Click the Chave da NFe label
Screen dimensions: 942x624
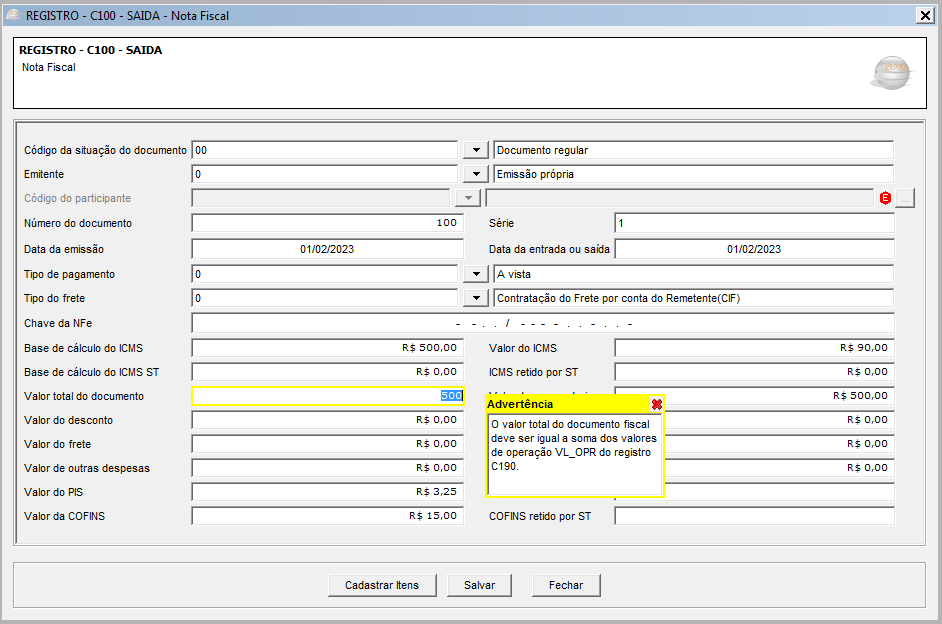pyautogui.click(x=58, y=323)
